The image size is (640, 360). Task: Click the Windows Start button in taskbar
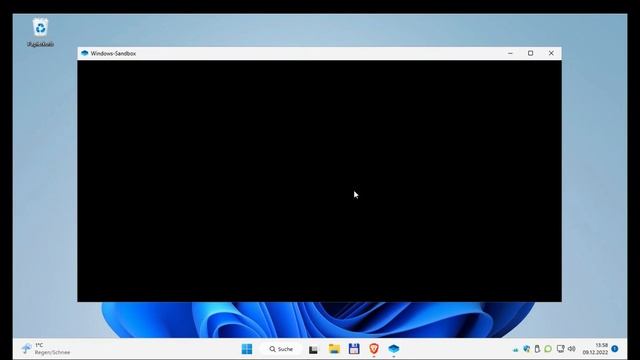[x=247, y=349]
